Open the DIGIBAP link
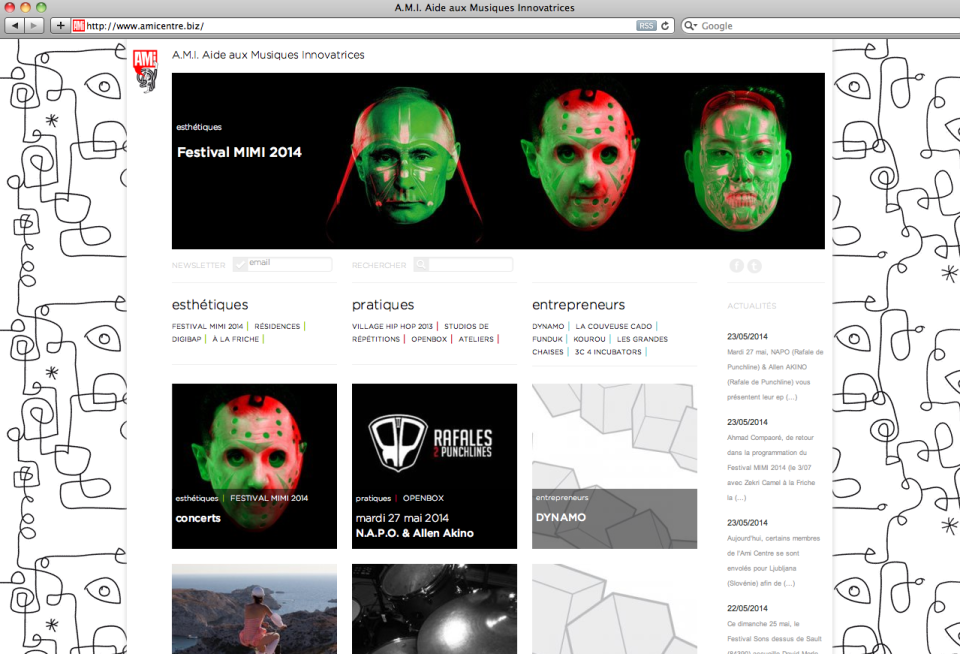 187,339
